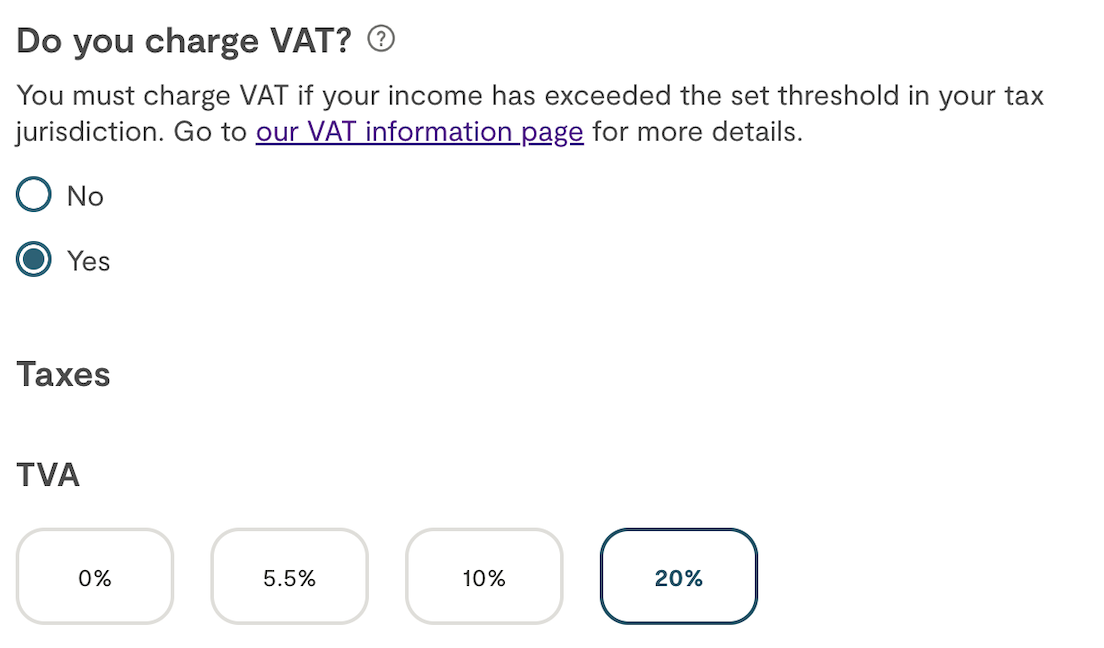1104x648 pixels.
Task: Get help about charging VAT via circled question mark
Action: [x=381, y=39]
